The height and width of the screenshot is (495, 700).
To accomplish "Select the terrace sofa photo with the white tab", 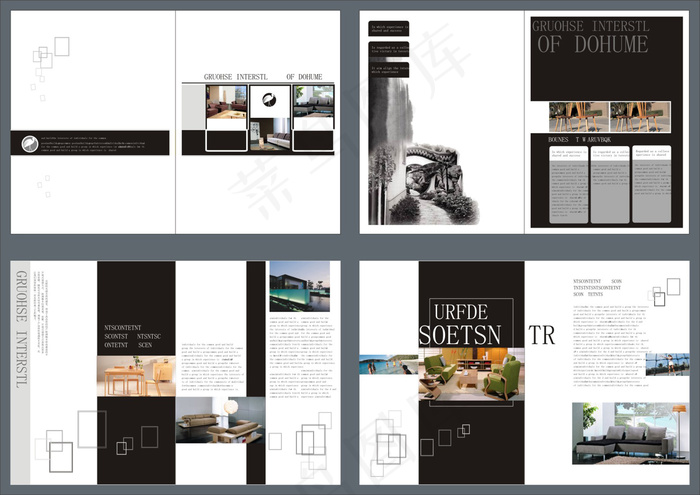I will pos(313,101).
